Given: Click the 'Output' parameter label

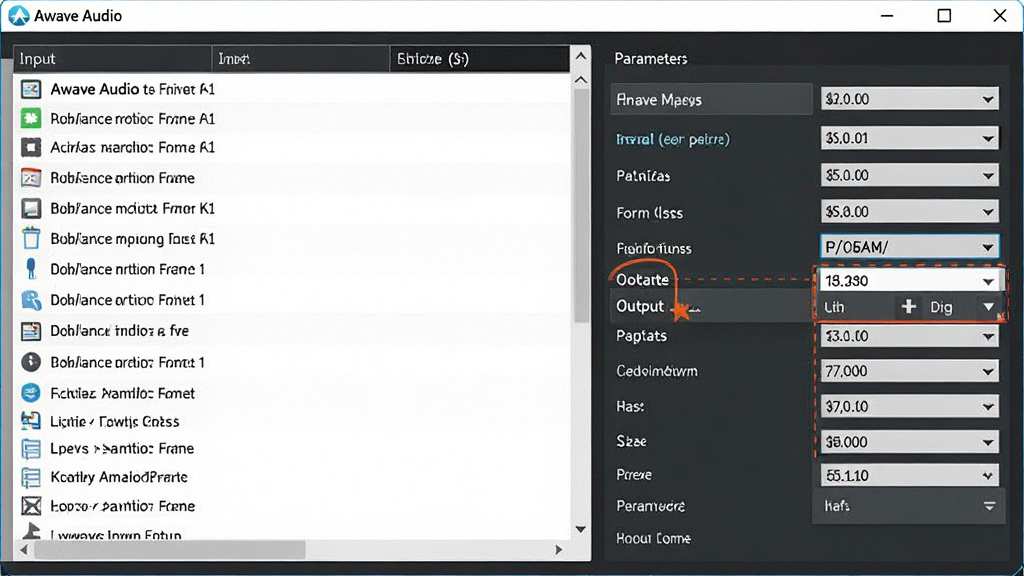Looking at the screenshot, I should tap(640, 306).
